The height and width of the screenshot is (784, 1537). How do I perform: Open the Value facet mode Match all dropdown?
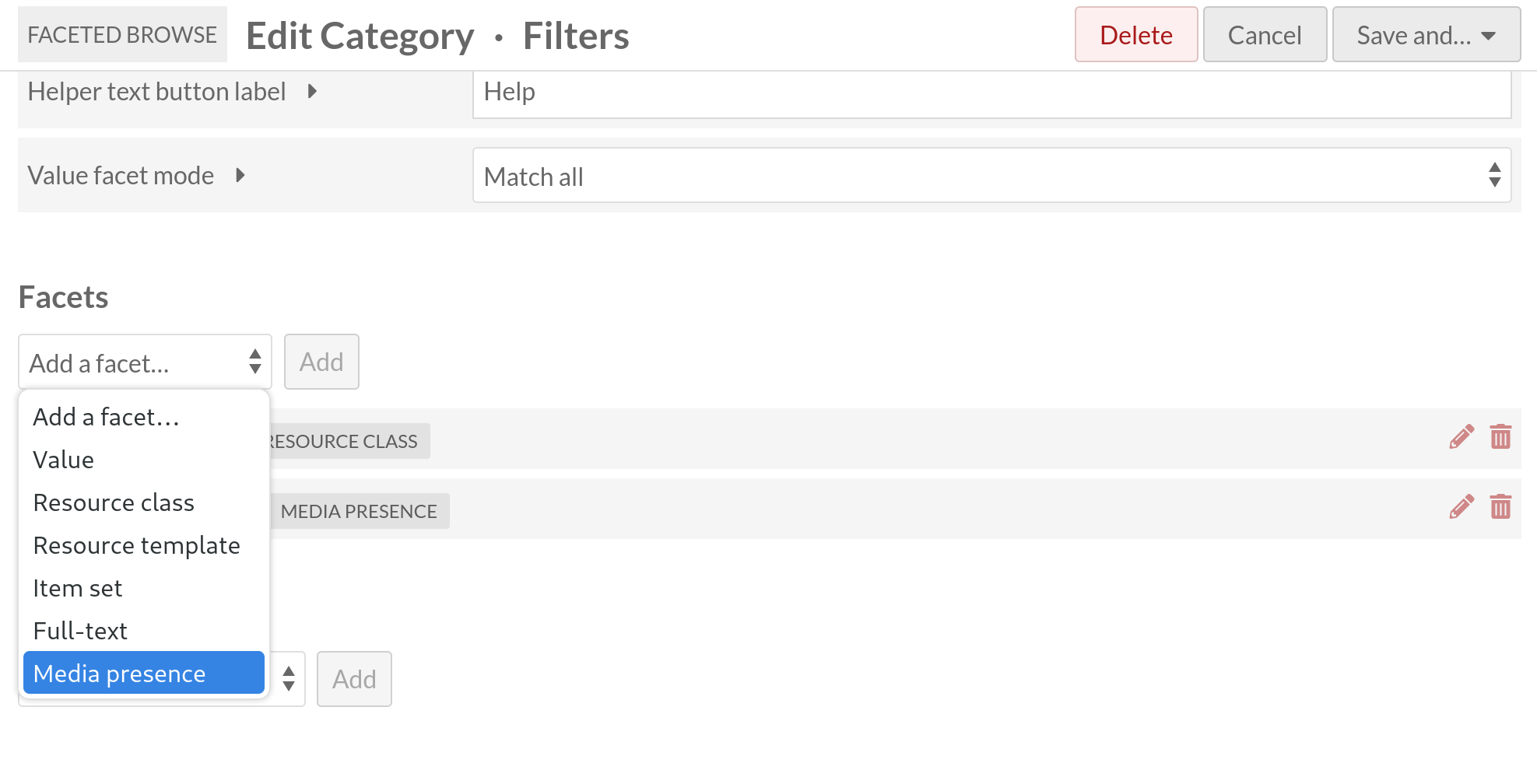[x=991, y=176]
